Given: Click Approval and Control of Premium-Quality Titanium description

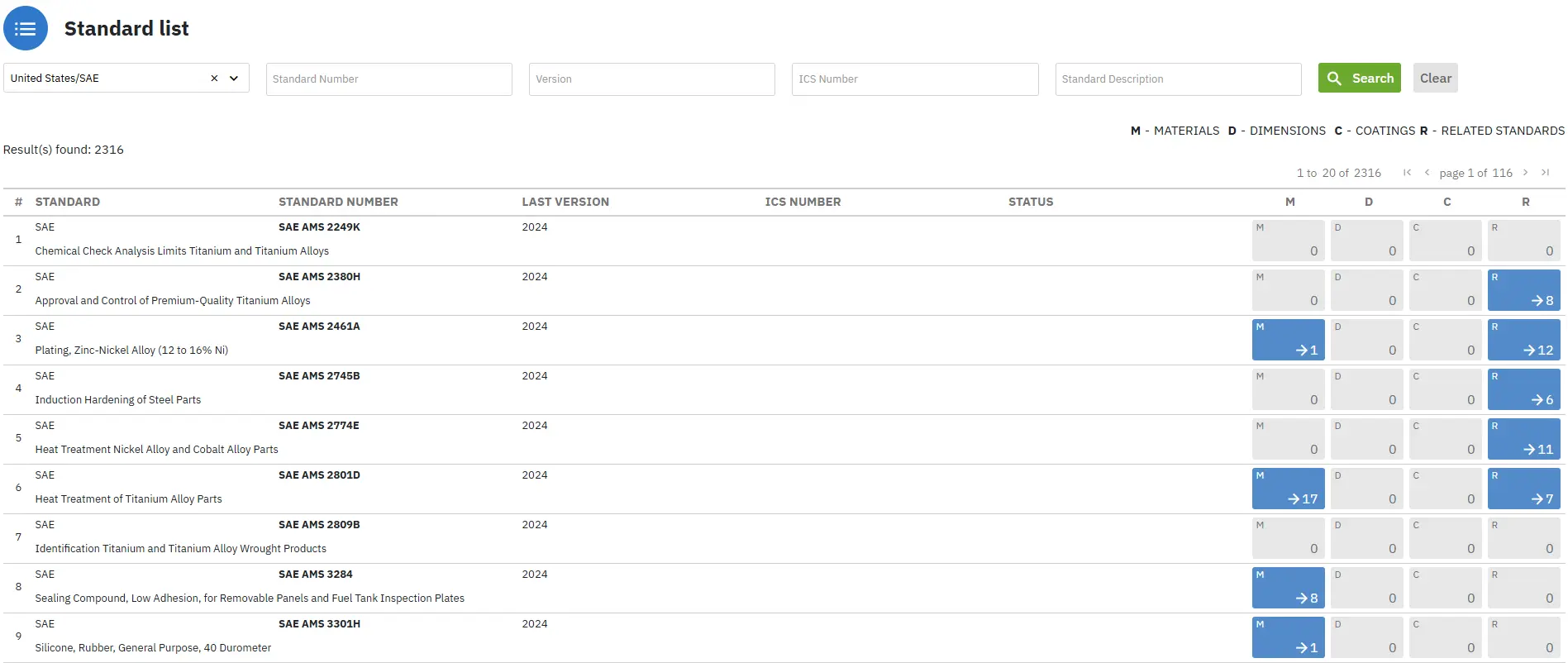Looking at the screenshot, I should click(173, 301).
